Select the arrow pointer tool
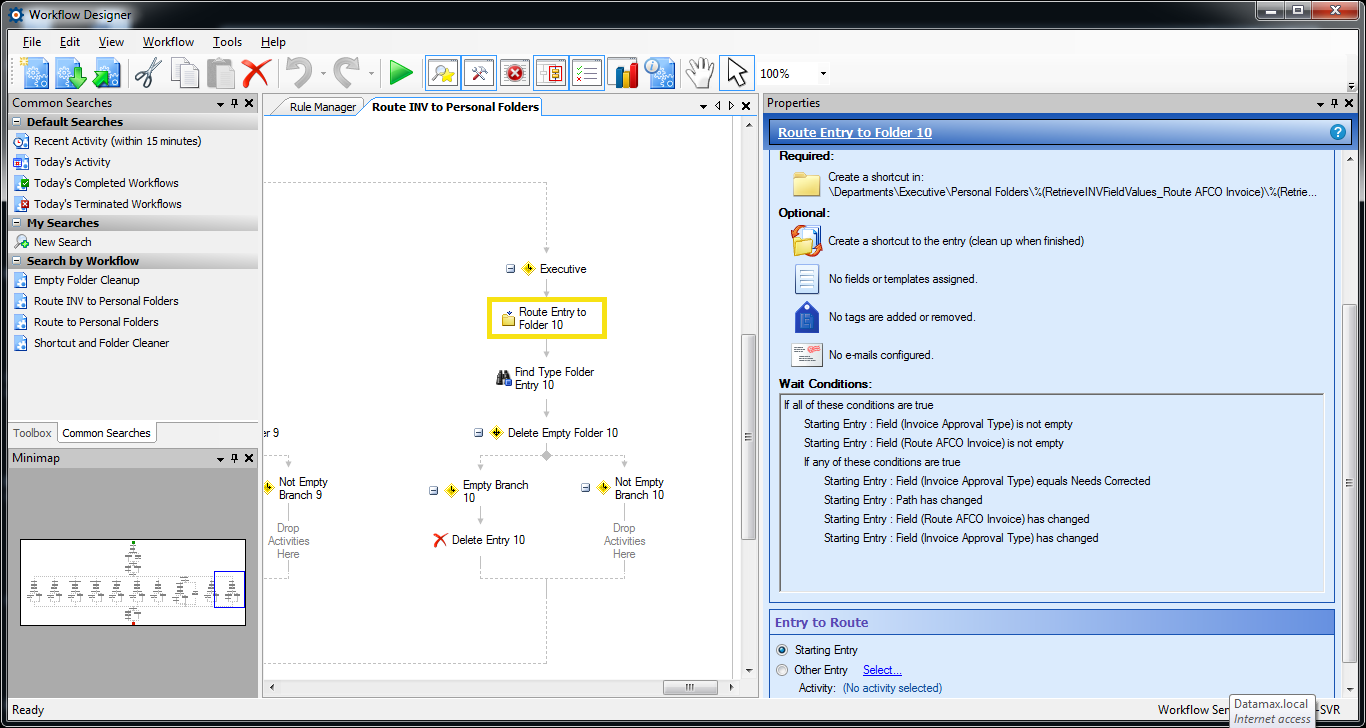Screen dimensions: 1366x728 [736, 73]
